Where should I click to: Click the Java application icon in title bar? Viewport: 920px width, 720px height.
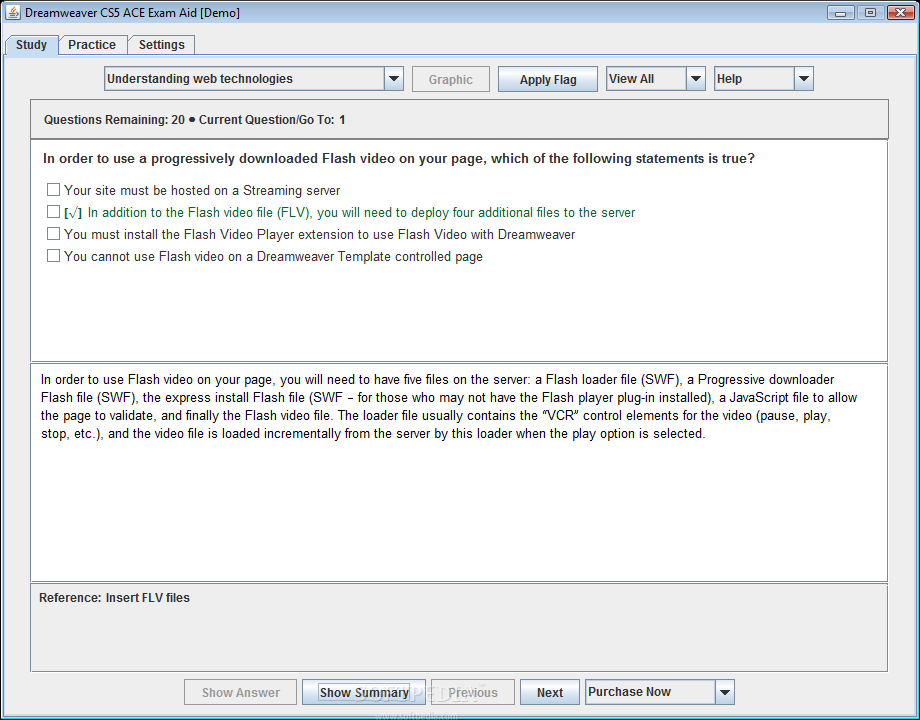pos(12,12)
